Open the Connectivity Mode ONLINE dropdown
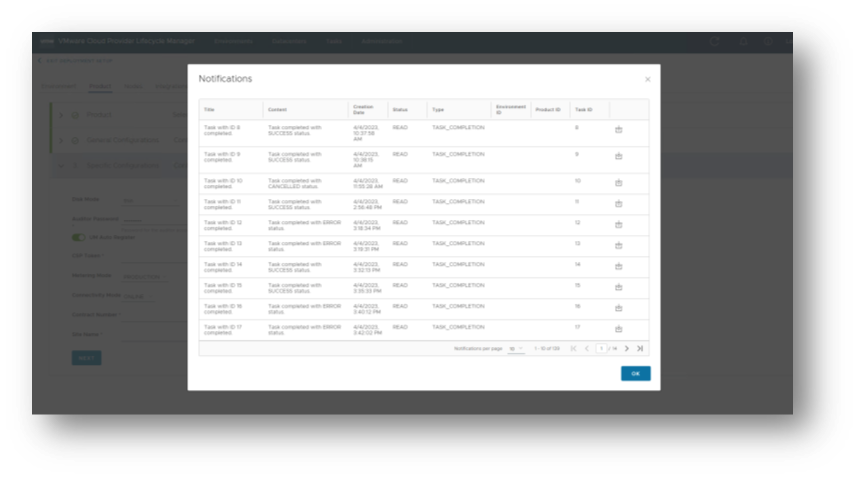The image size is (859, 480). click(x=138, y=296)
